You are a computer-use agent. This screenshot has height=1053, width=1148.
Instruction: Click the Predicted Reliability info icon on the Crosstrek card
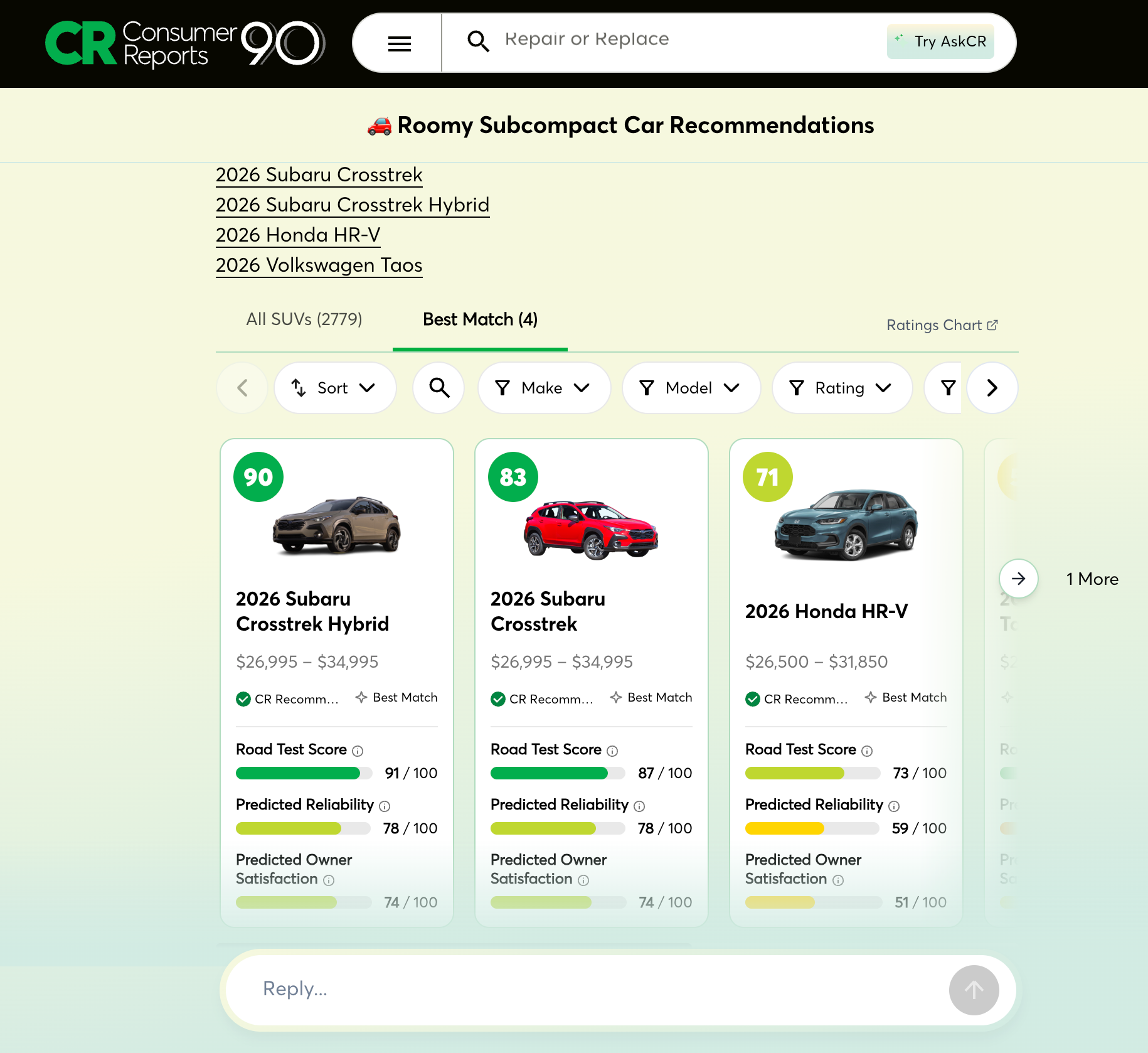[x=639, y=806]
